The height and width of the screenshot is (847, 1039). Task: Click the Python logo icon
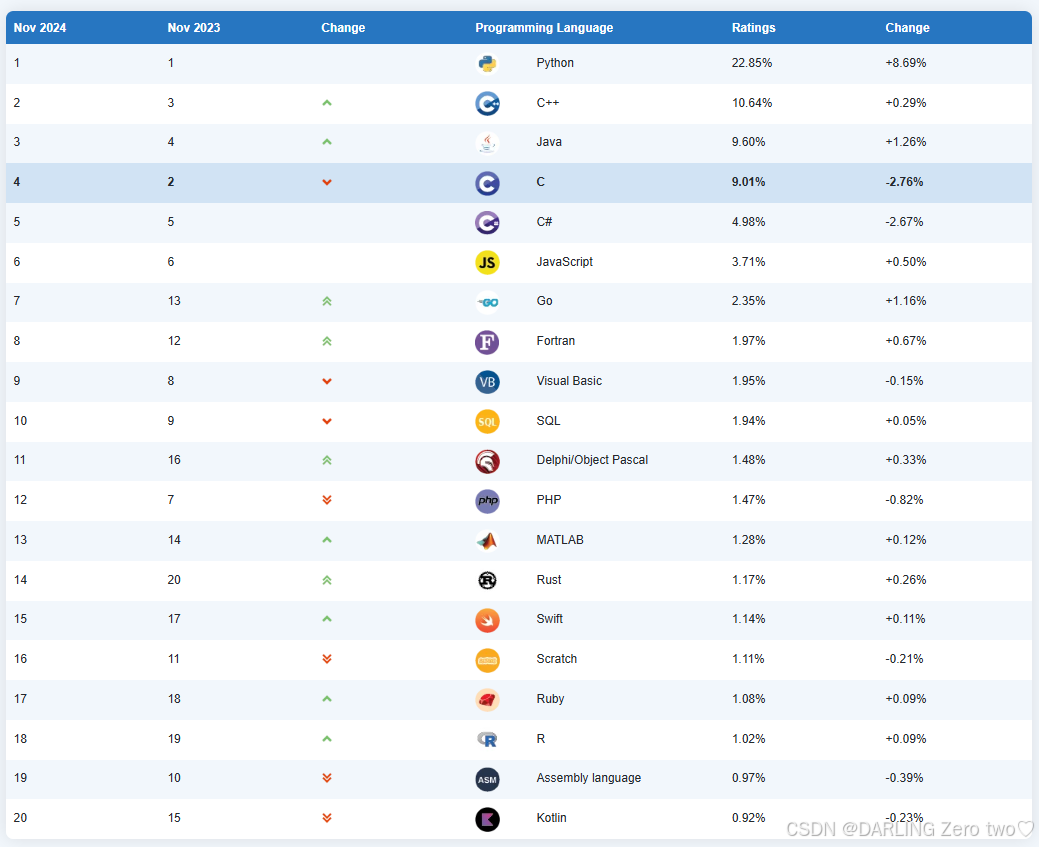[487, 63]
